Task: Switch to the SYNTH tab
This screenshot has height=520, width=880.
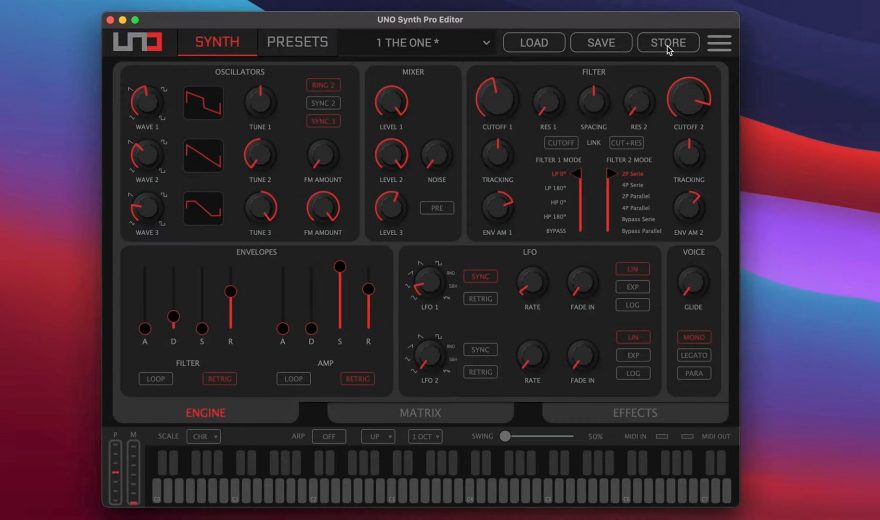Action: click(x=217, y=42)
